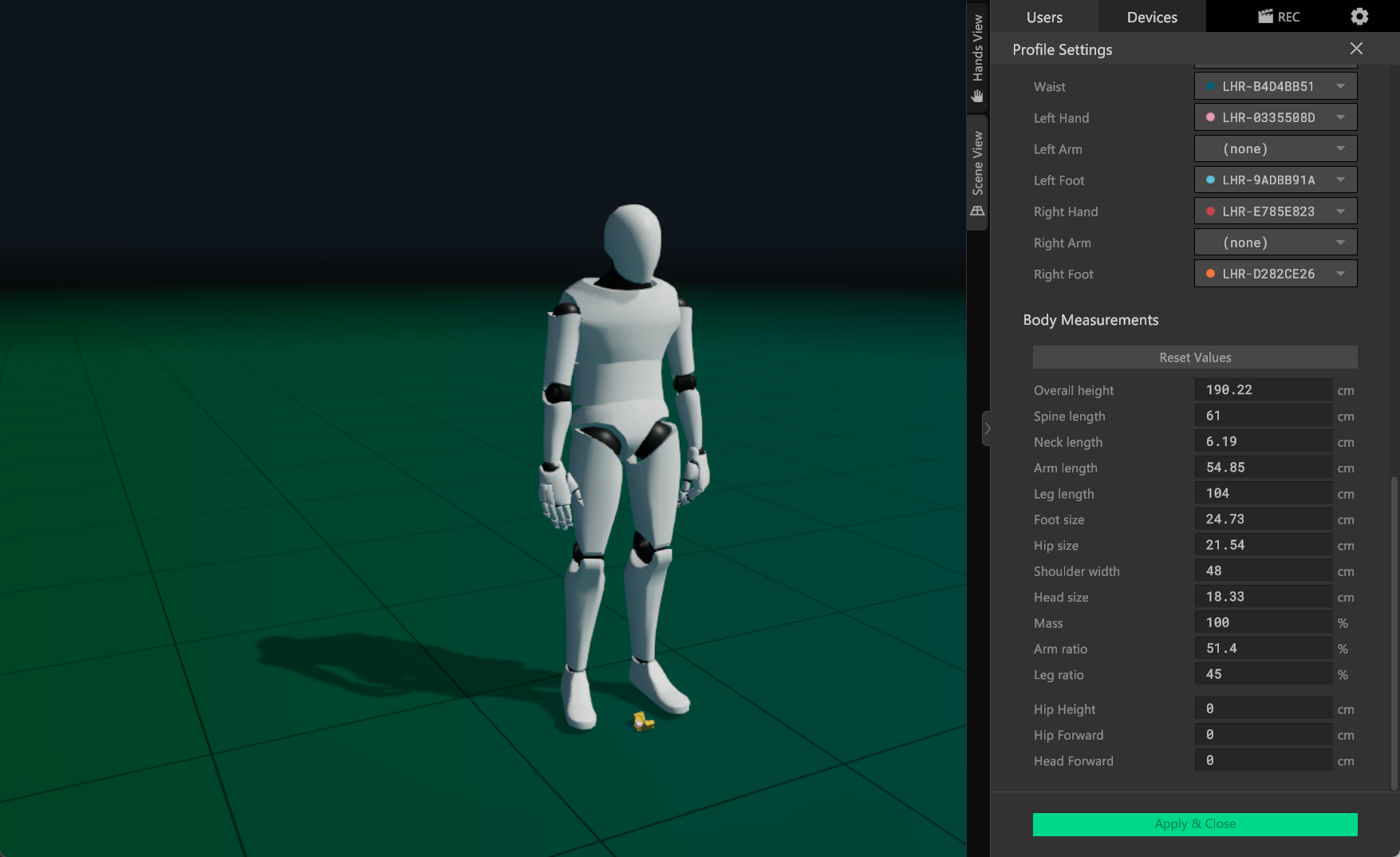
Task: Select the Hip Height input field
Action: point(1263,709)
